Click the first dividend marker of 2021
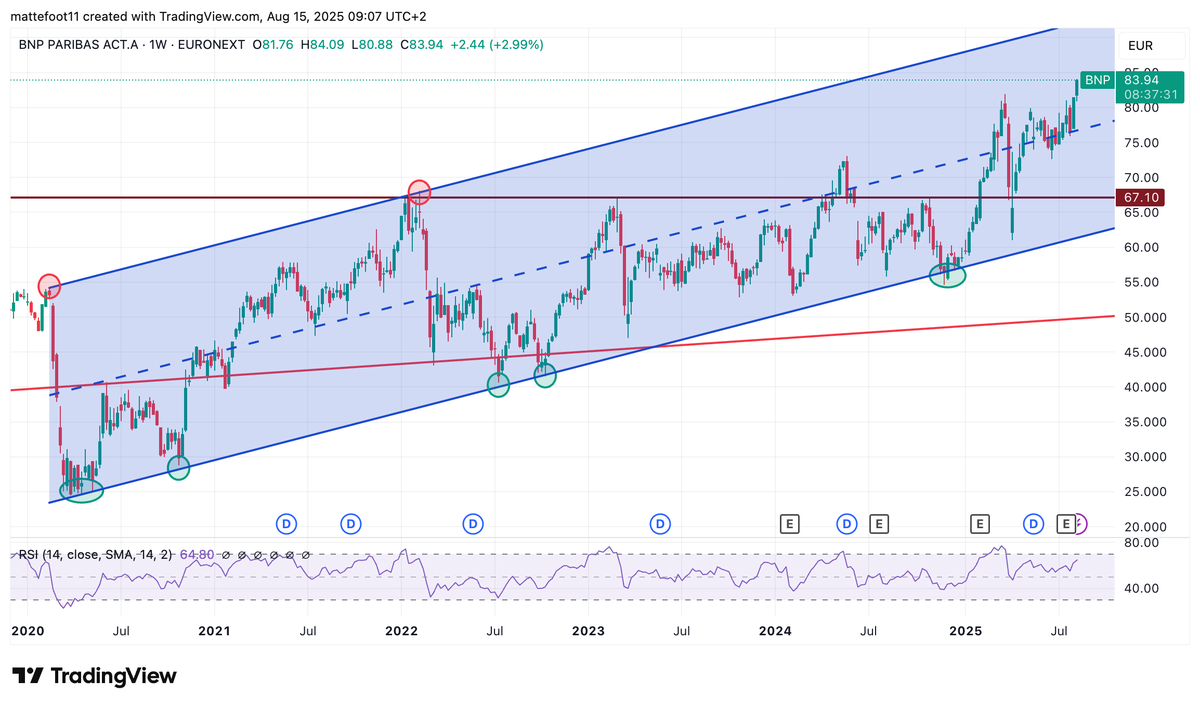 [287, 523]
